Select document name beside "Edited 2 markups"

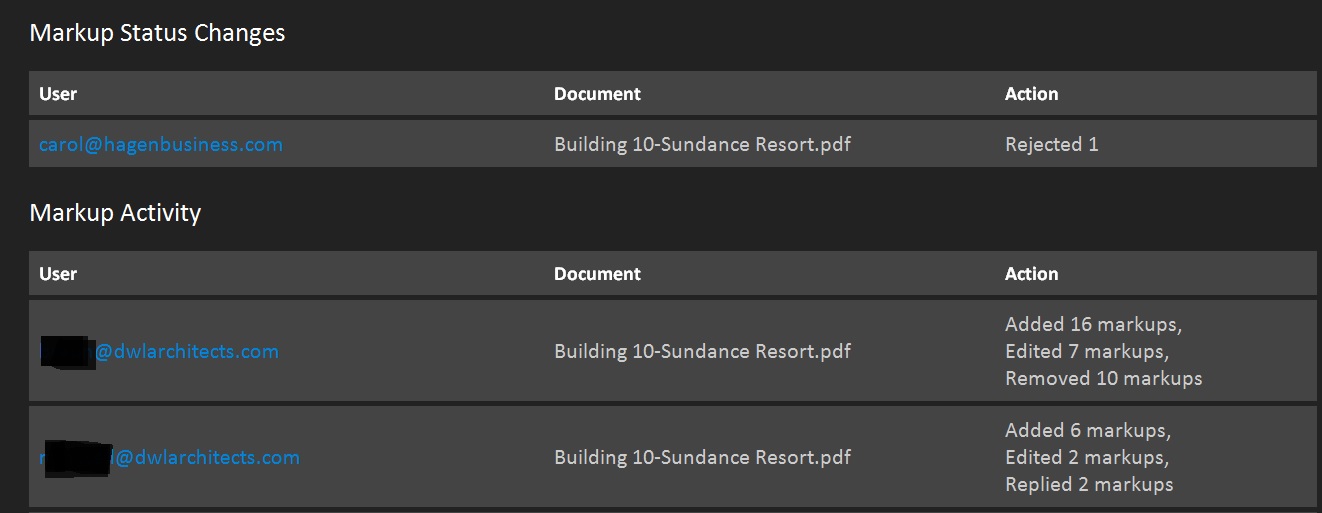(702, 458)
